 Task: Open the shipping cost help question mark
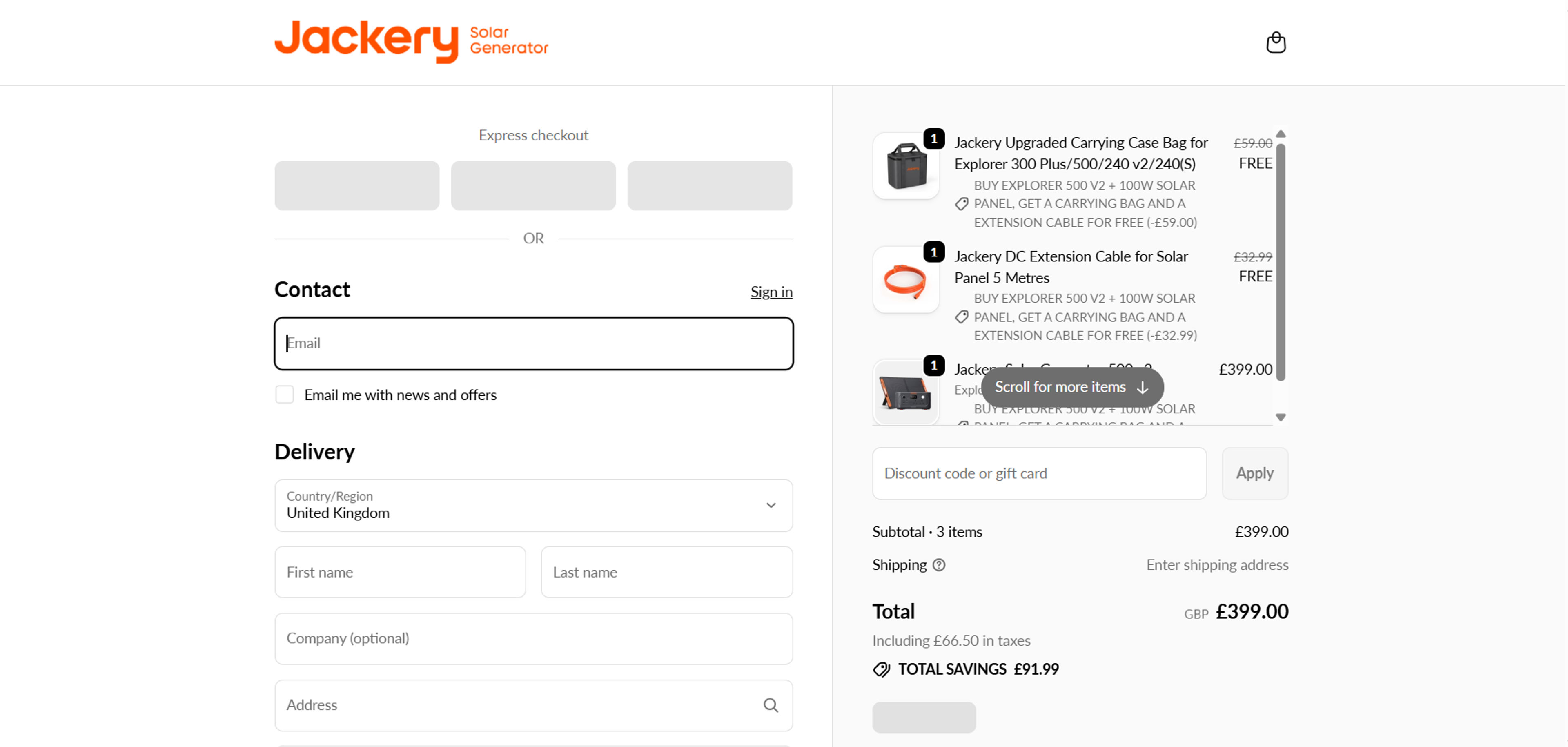[939, 565]
